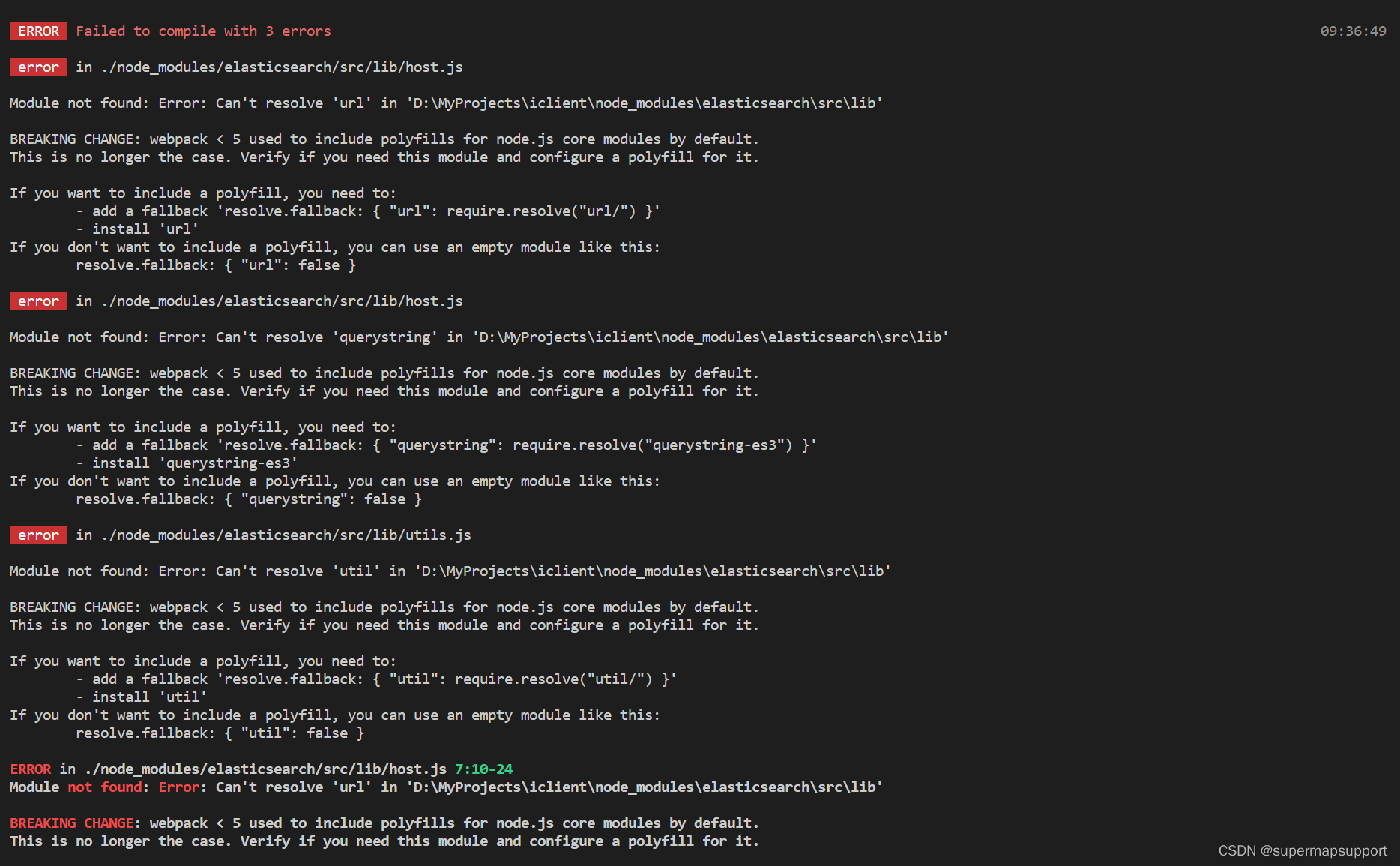Viewport: 1400px width, 866px height.
Task: Click error badge next to utils.js path
Action: (x=38, y=535)
